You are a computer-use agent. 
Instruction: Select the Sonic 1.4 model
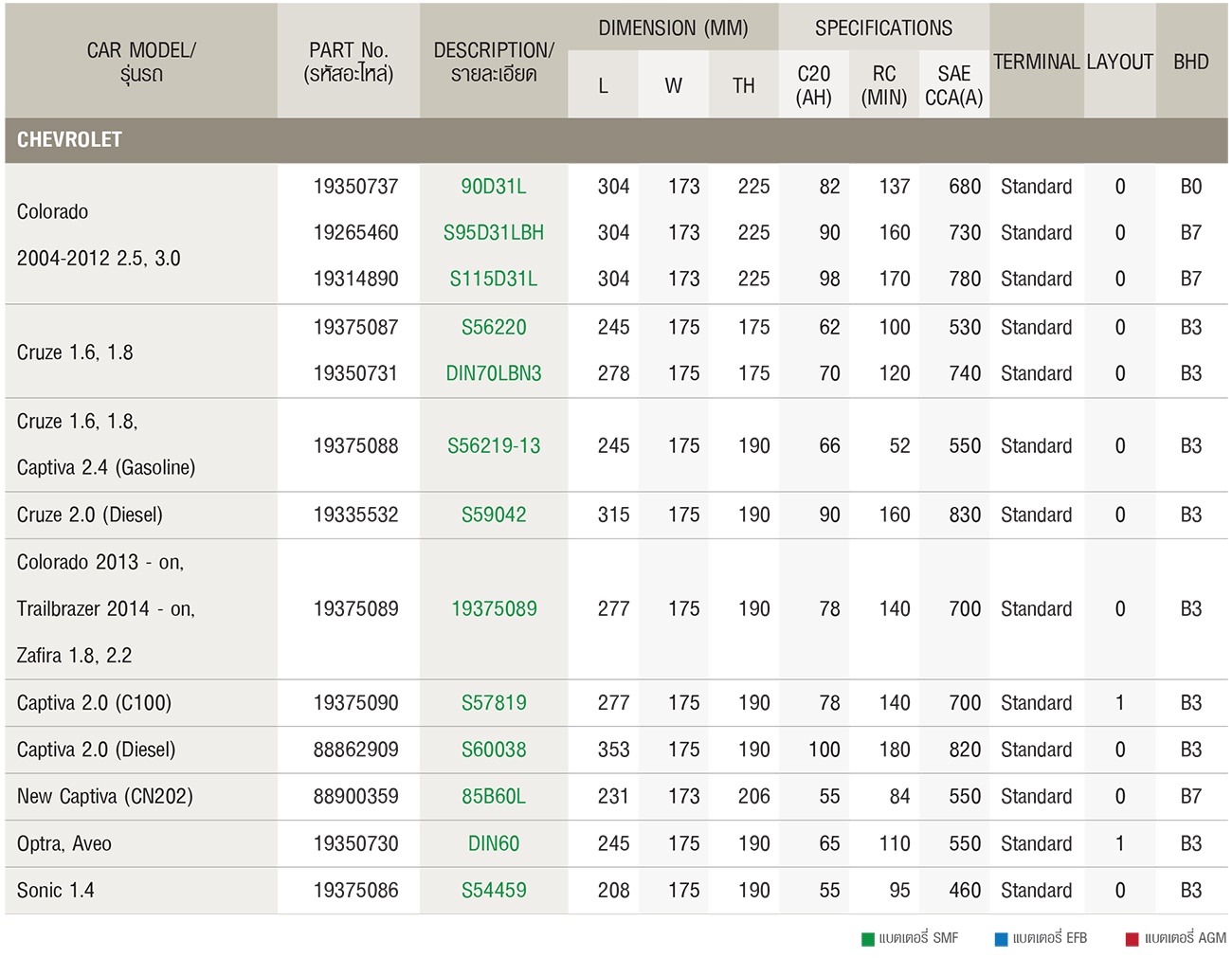coord(55,891)
